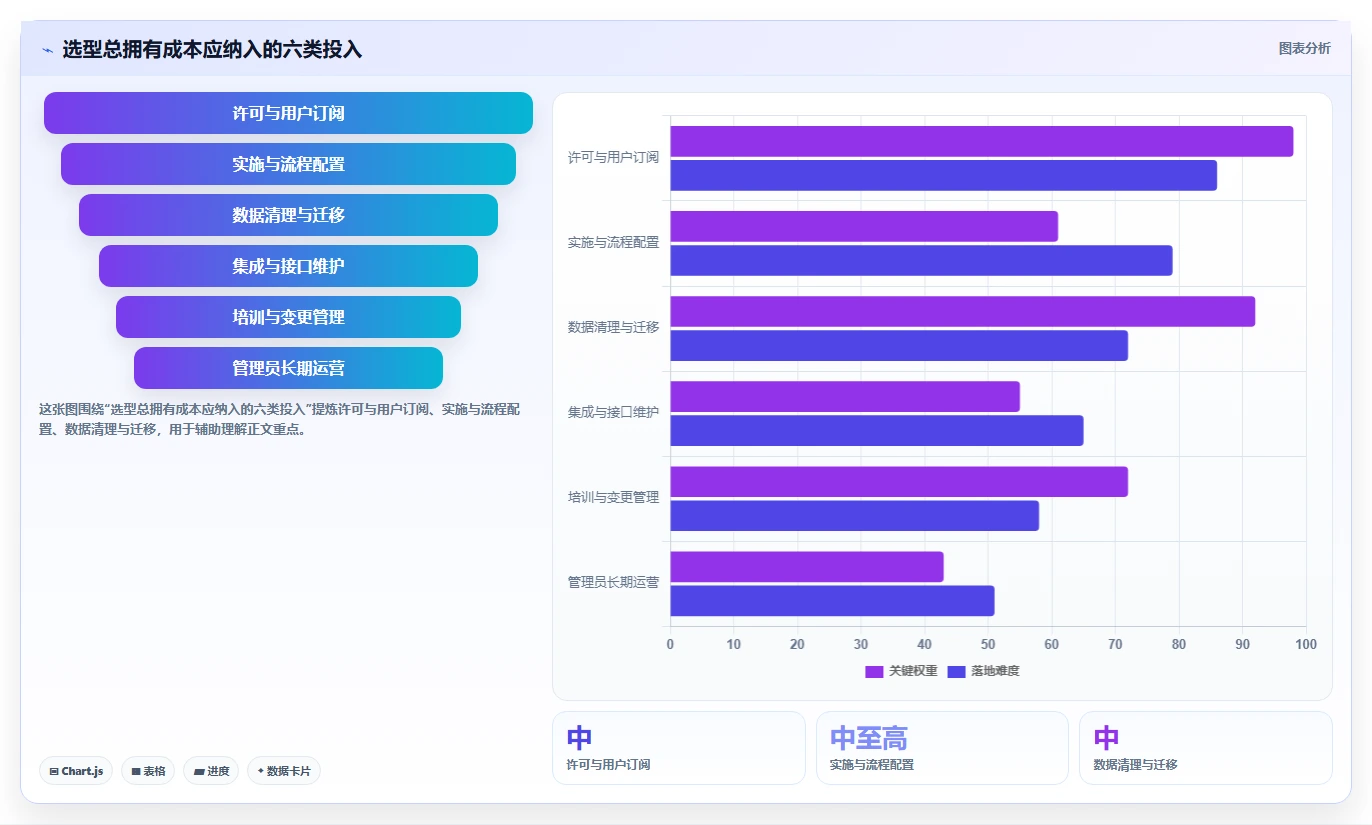1372x825 pixels.
Task: Click the 数据卡片 tag chip
Action: tap(284, 771)
